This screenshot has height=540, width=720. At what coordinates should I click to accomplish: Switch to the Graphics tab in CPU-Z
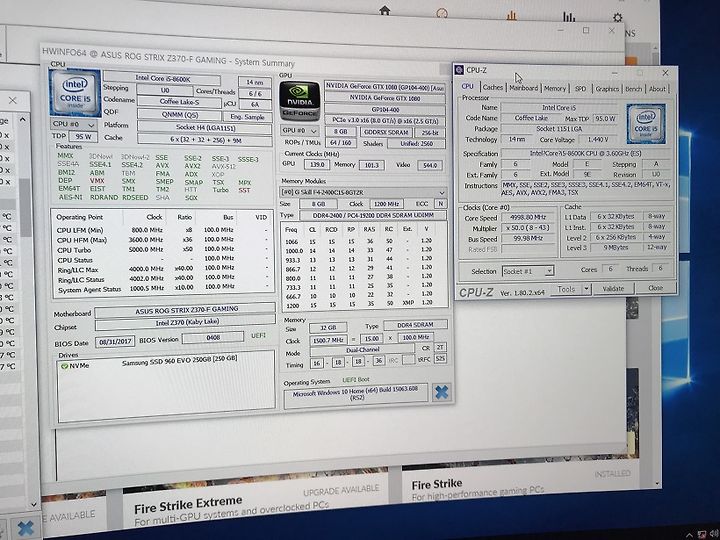point(607,89)
